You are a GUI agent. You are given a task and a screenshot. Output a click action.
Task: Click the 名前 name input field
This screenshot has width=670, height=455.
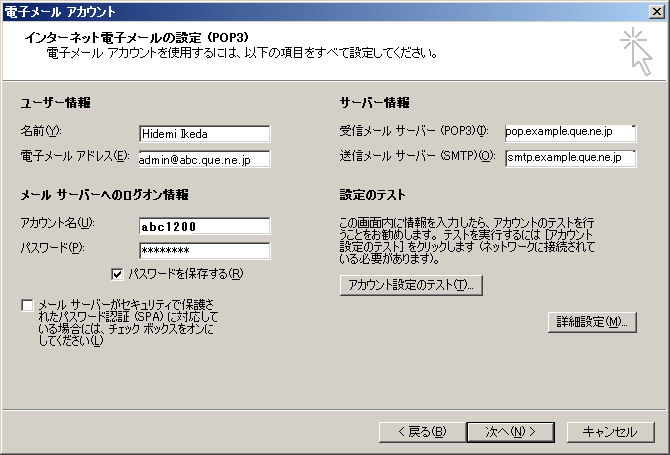coord(205,134)
